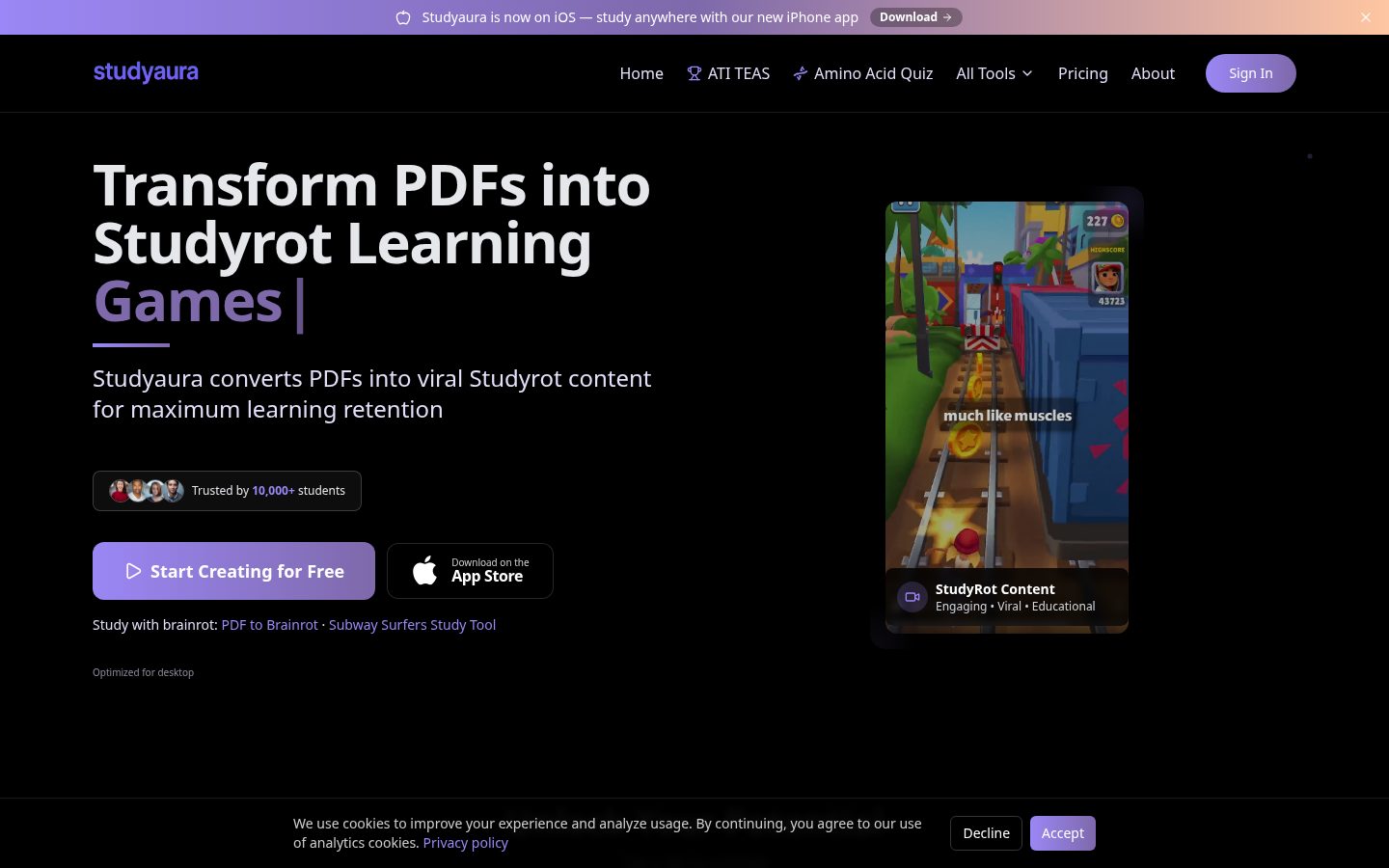Click Download in the iOS announcement banner
Viewport: 1389px width, 868px height.
pyautogui.click(x=915, y=17)
